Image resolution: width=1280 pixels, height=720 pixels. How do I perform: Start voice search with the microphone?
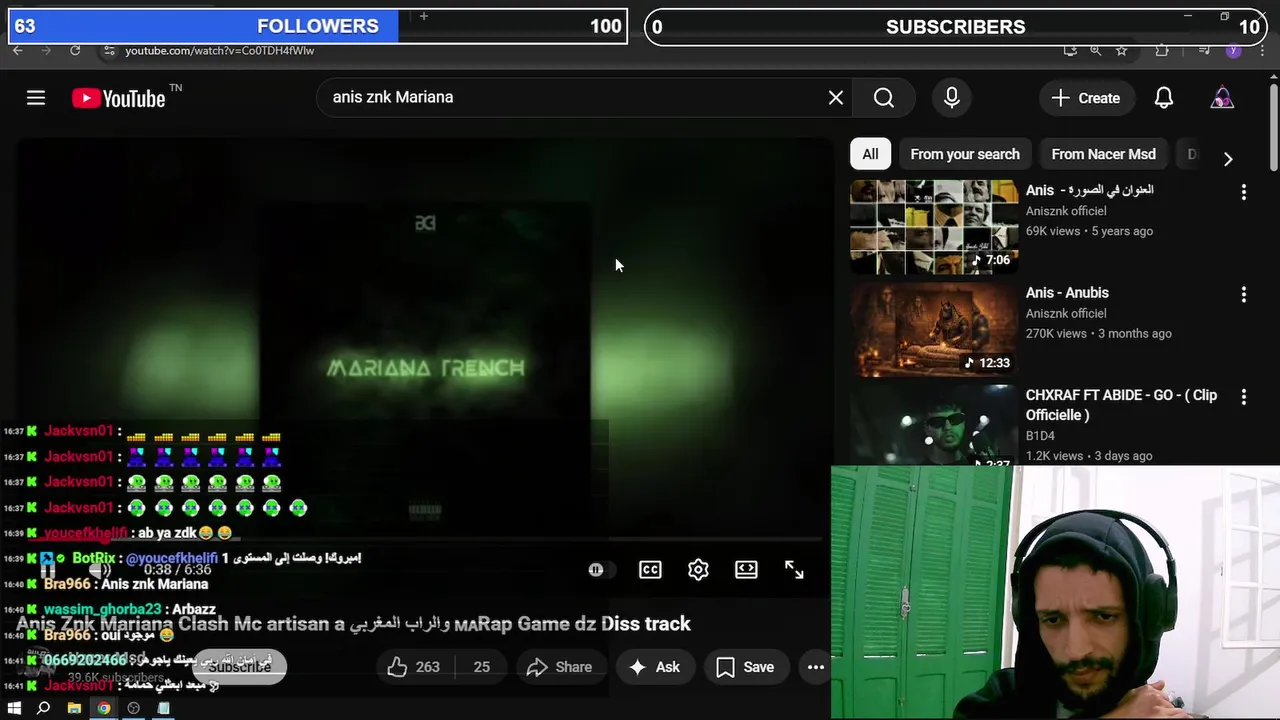pos(952,97)
